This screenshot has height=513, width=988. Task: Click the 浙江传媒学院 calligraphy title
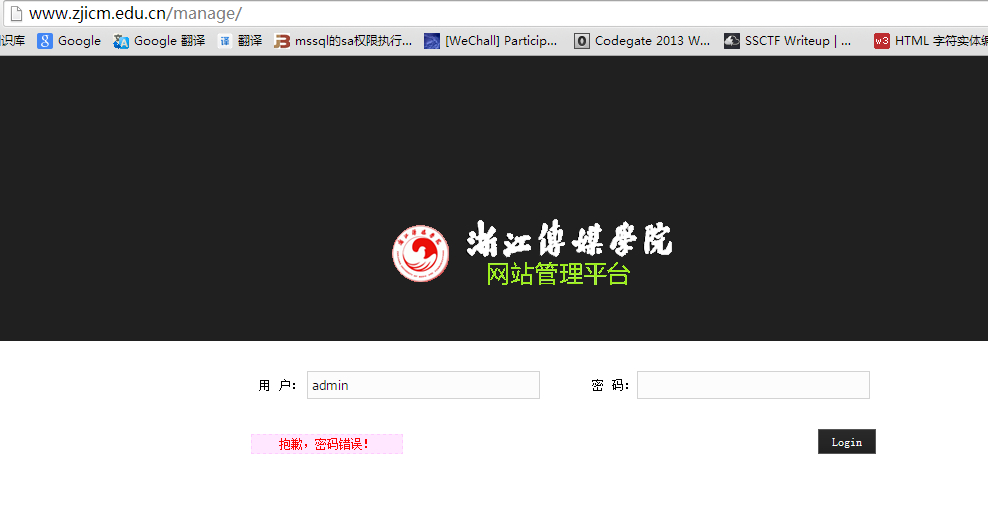click(x=570, y=239)
